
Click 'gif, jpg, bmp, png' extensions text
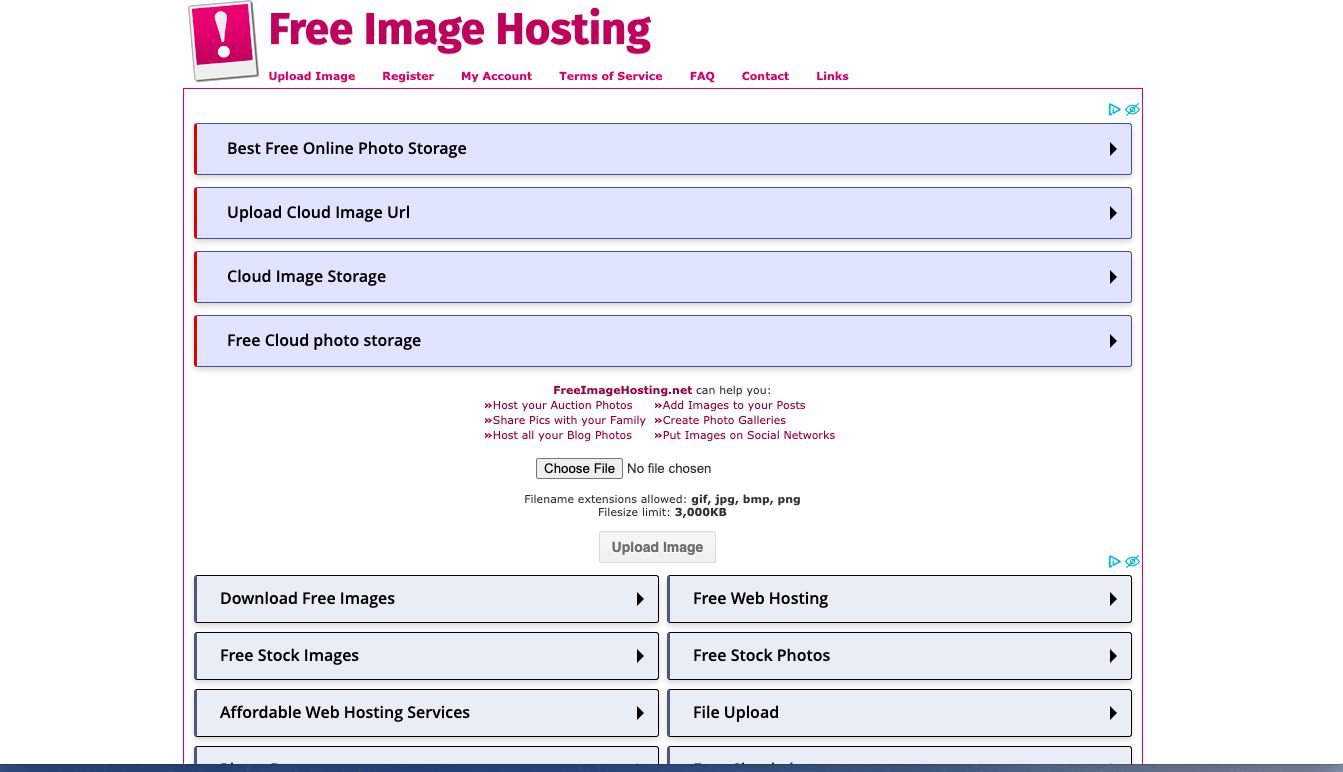pyautogui.click(x=746, y=499)
